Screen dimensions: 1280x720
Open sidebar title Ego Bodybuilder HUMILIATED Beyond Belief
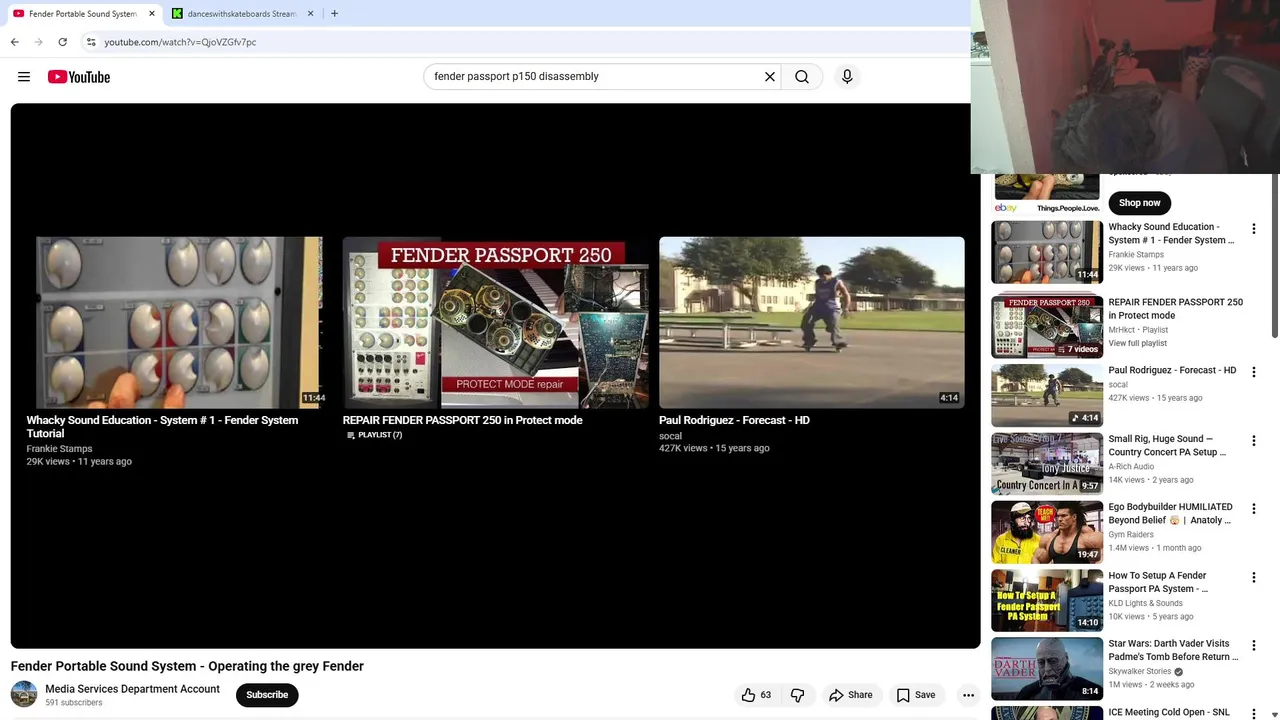click(x=1170, y=514)
